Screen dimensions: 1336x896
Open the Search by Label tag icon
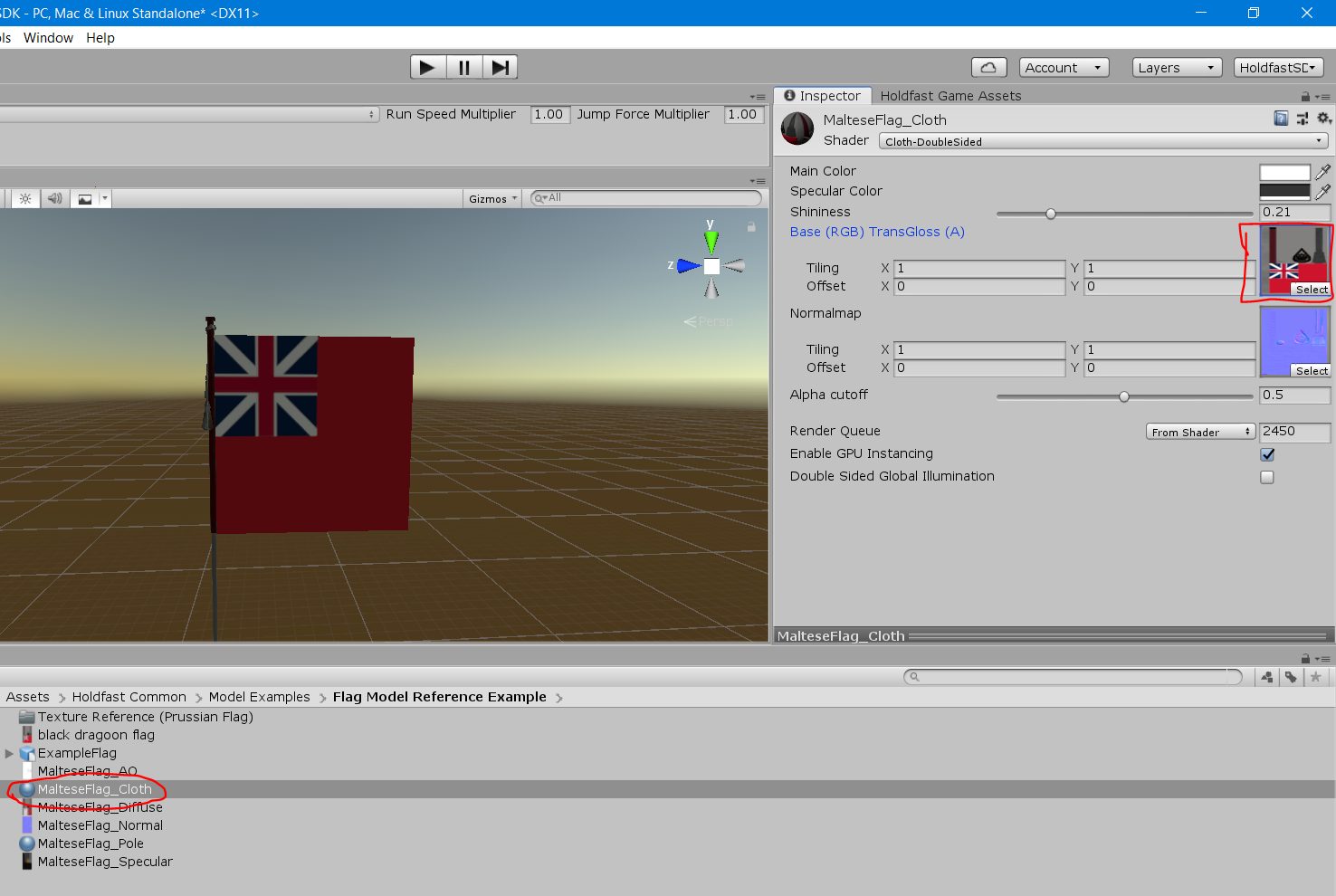[x=1291, y=677]
